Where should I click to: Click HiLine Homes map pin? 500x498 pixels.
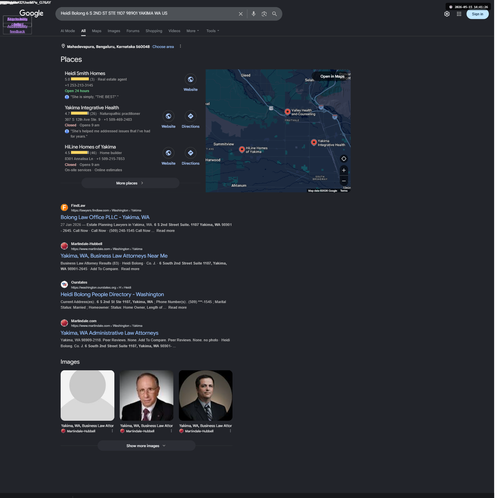coord(242,149)
